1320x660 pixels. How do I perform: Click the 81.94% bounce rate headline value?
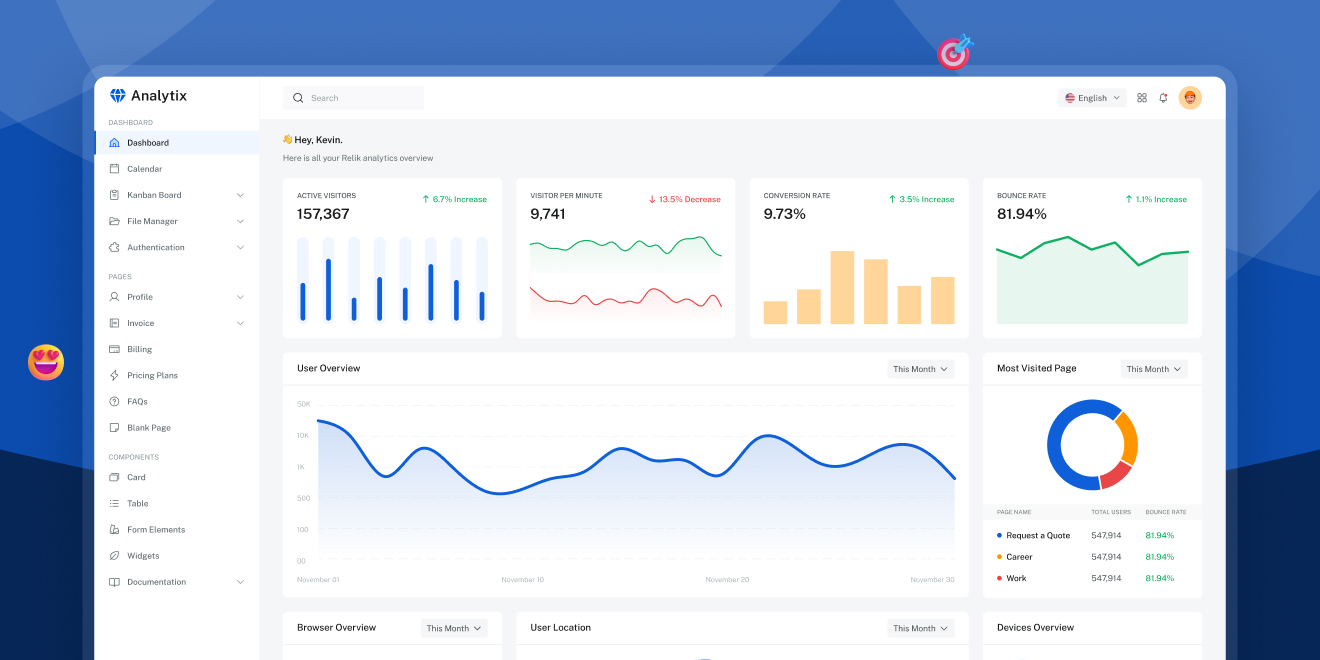point(1022,214)
